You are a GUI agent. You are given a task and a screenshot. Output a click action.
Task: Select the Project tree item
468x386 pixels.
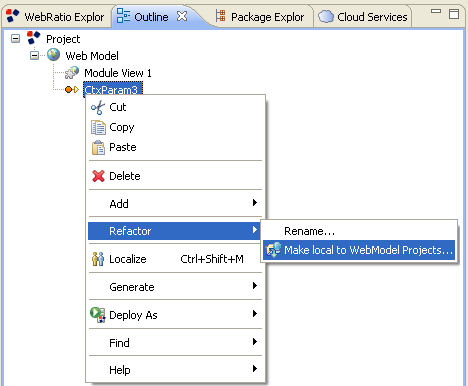pyautogui.click(x=63, y=39)
